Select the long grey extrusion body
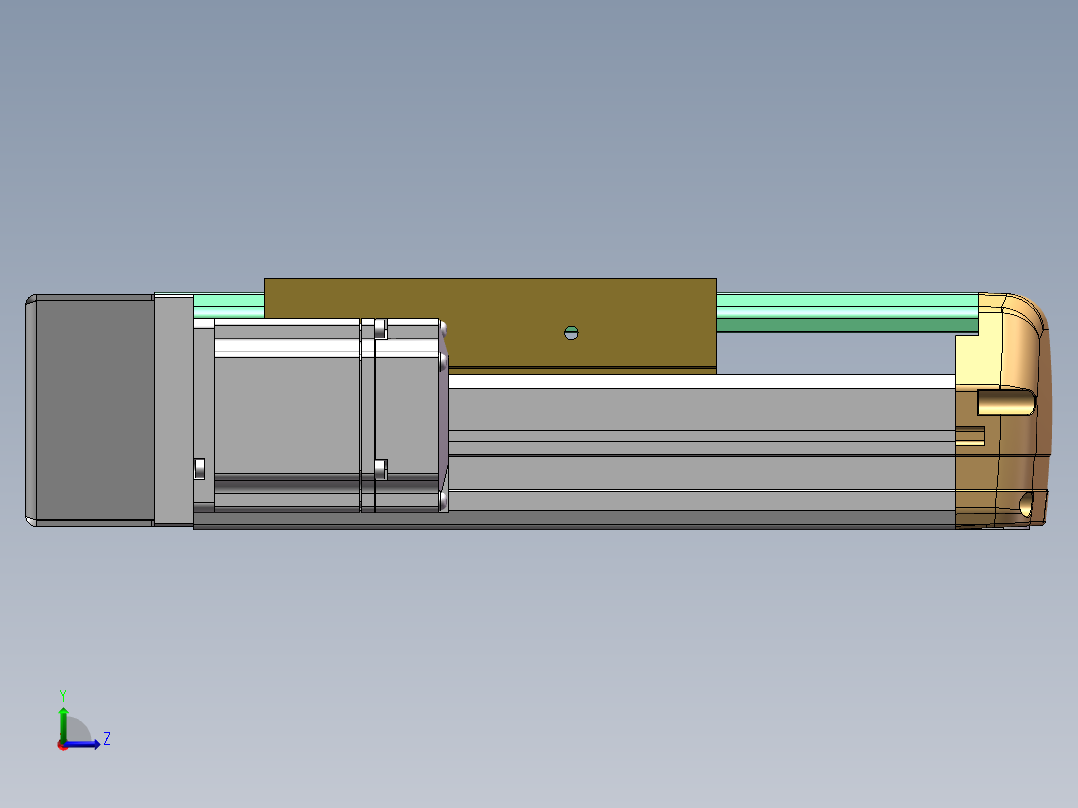This screenshot has width=1078, height=808. (701, 450)
